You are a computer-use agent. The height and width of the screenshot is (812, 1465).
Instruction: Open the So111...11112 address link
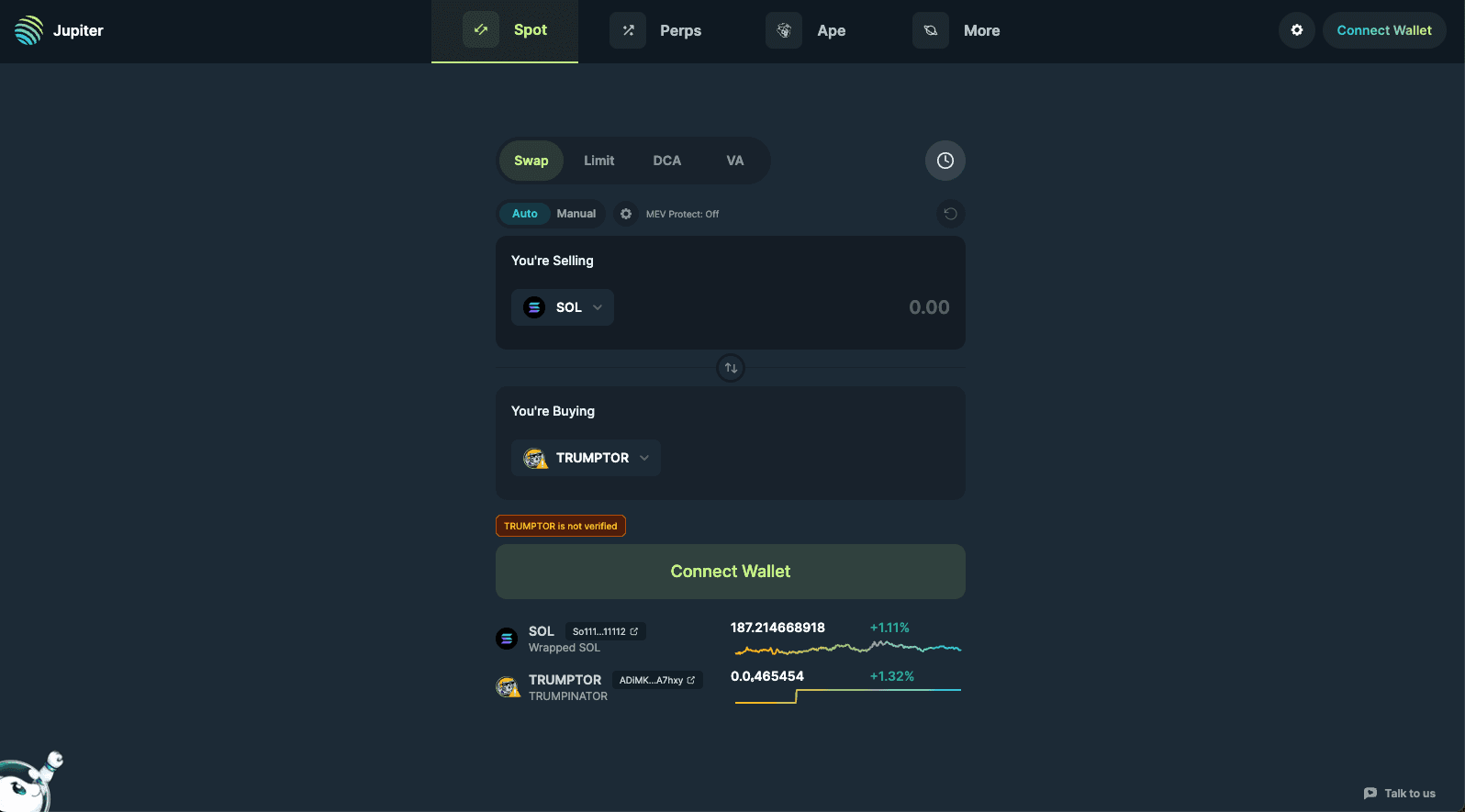pos(606,631)
